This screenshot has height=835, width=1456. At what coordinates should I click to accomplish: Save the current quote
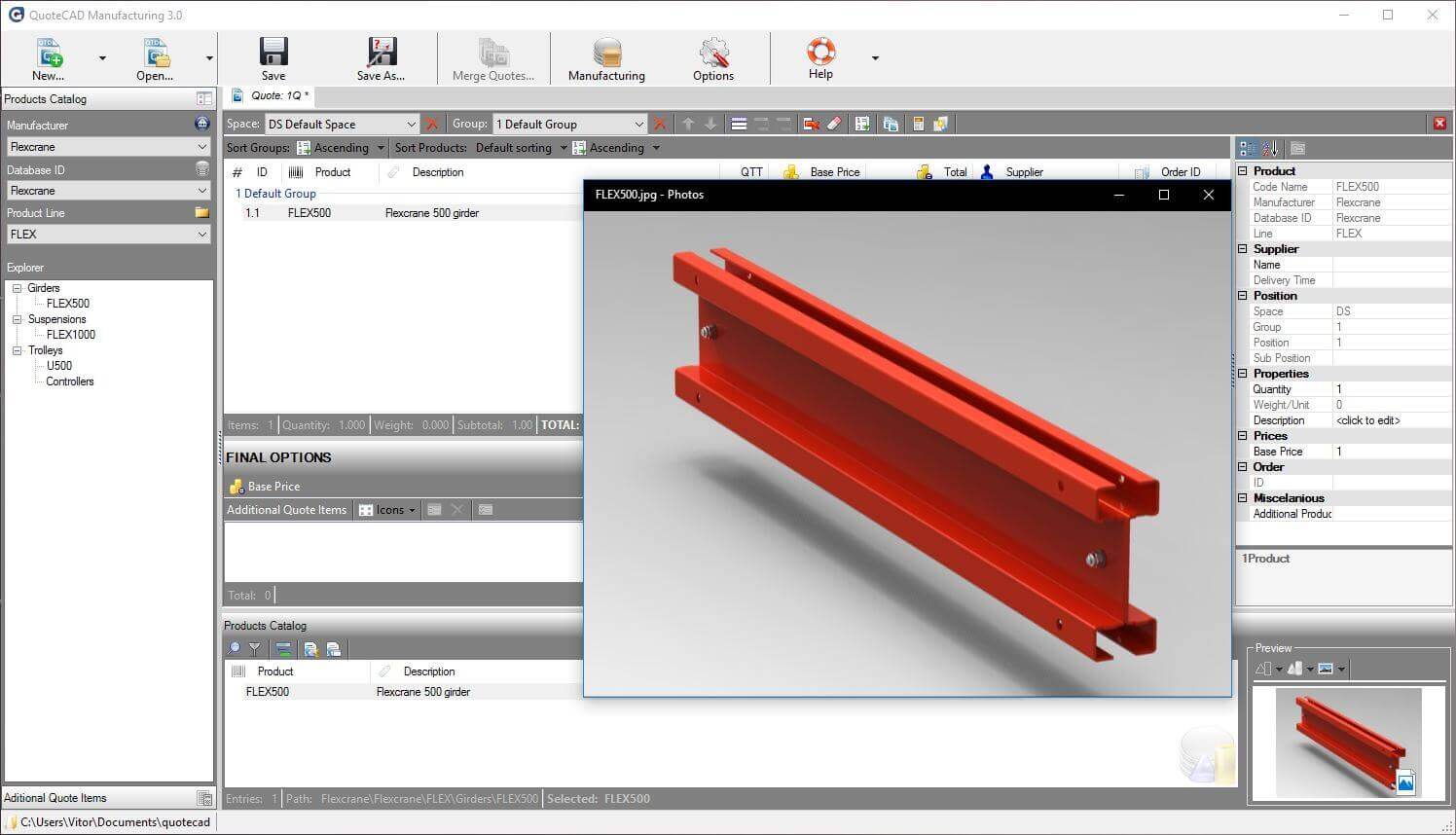point(273,56)
